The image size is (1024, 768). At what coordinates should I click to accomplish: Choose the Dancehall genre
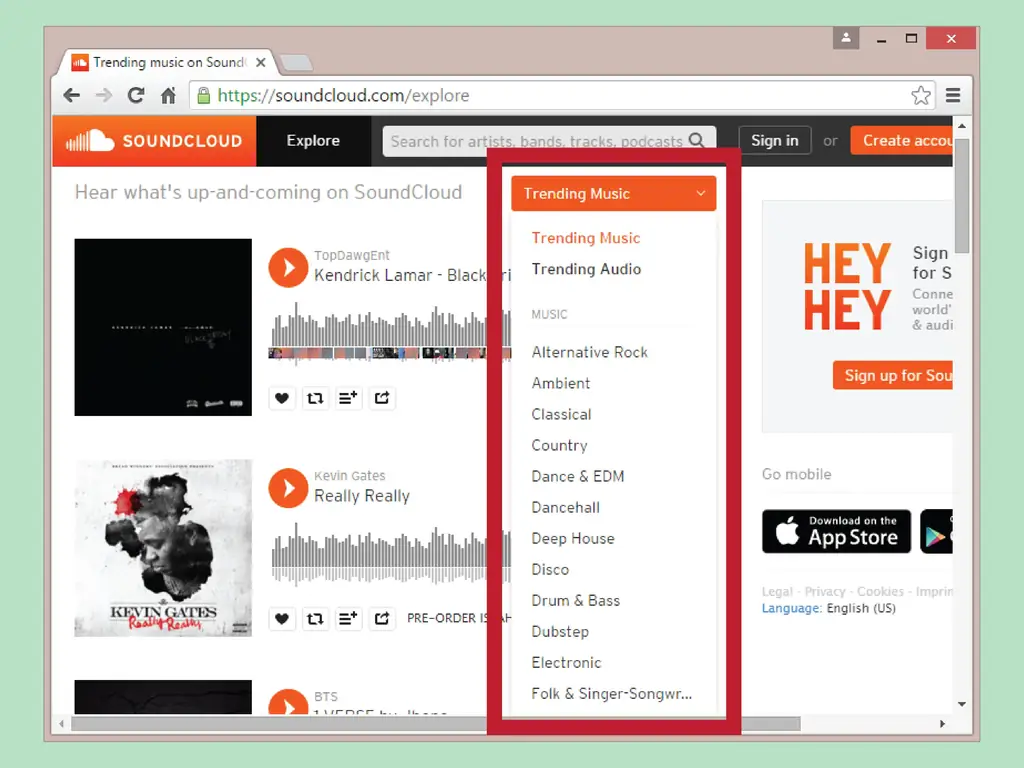coord(566,507)
